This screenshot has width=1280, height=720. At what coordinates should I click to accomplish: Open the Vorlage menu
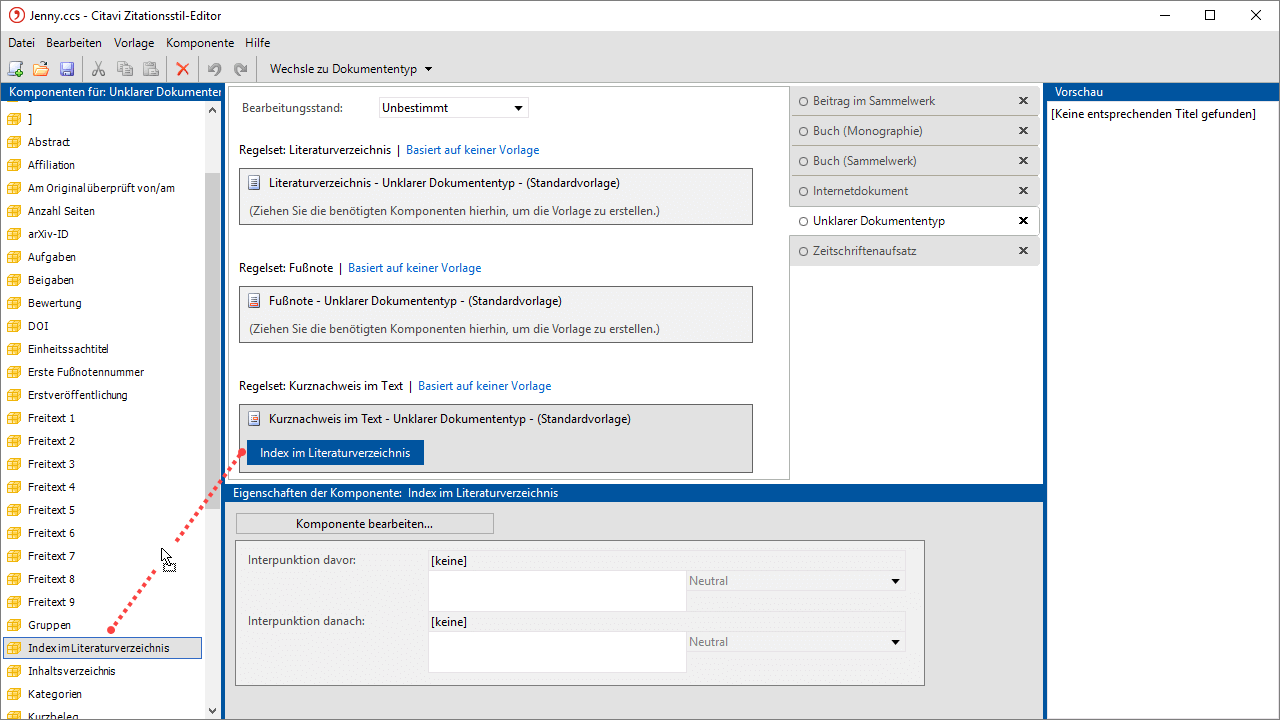134,43
